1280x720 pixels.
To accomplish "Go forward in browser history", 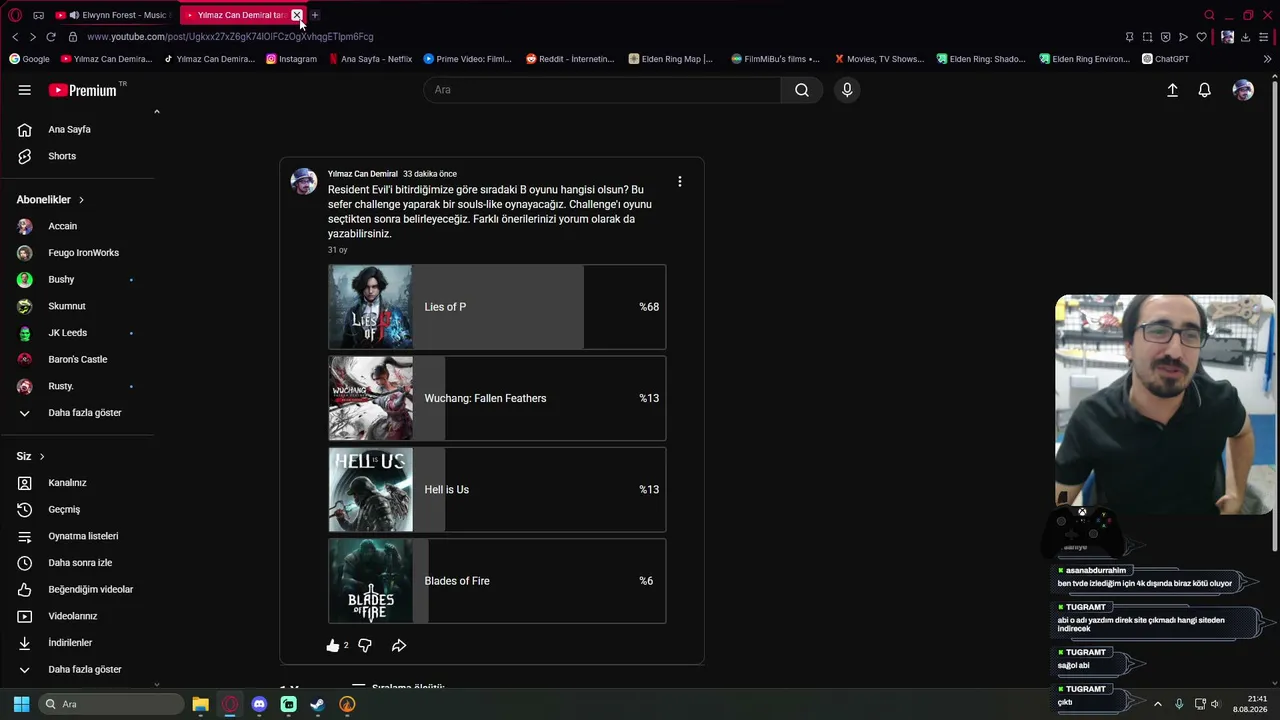I will [x=33, y=37].
